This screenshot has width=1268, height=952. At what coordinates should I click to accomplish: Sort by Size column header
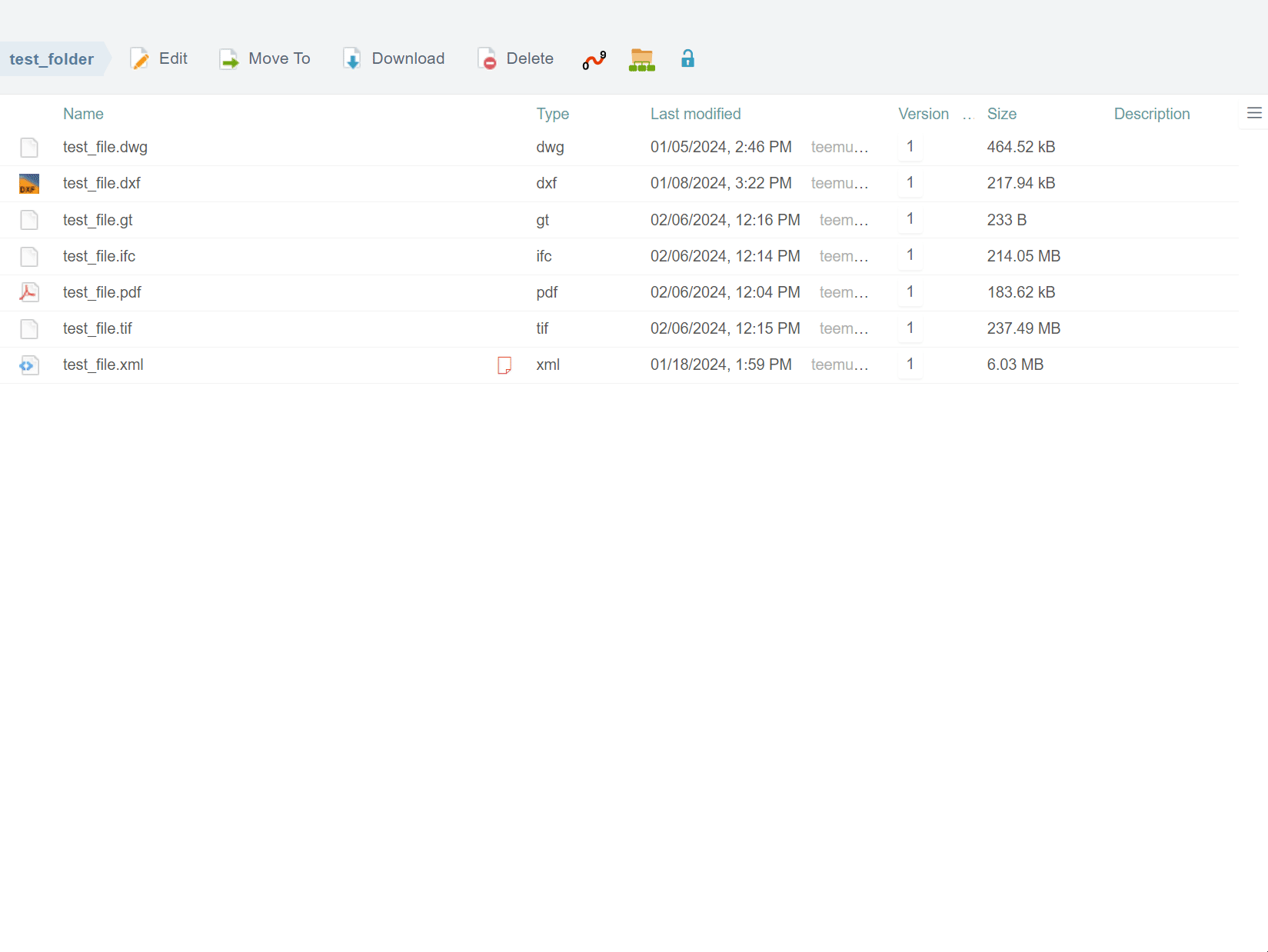click(x=1002, y=114)
